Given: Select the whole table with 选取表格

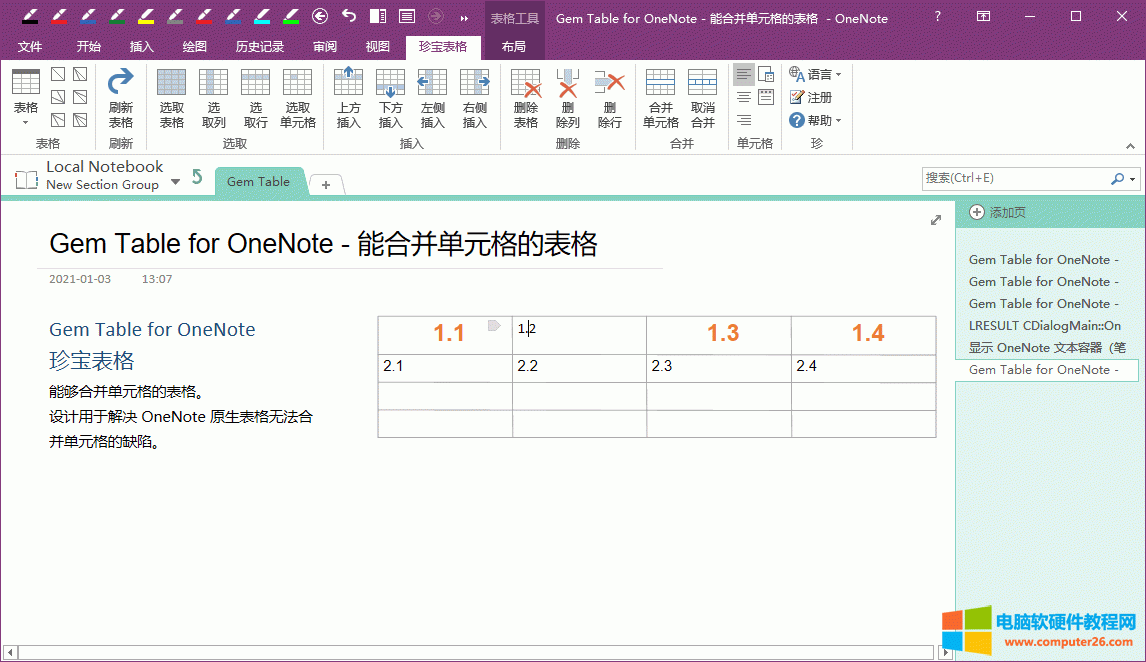Looking at the screenshot, I should point(172,97).
